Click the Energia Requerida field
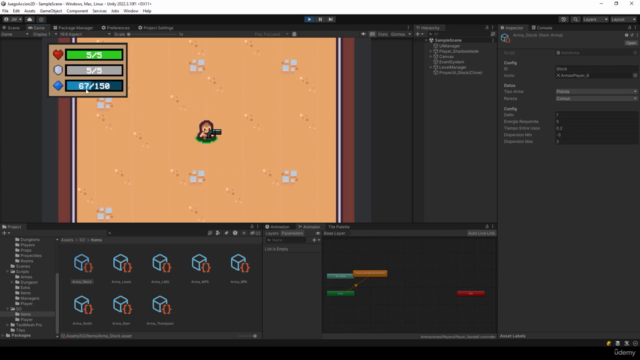 click(x=596, y=122)
